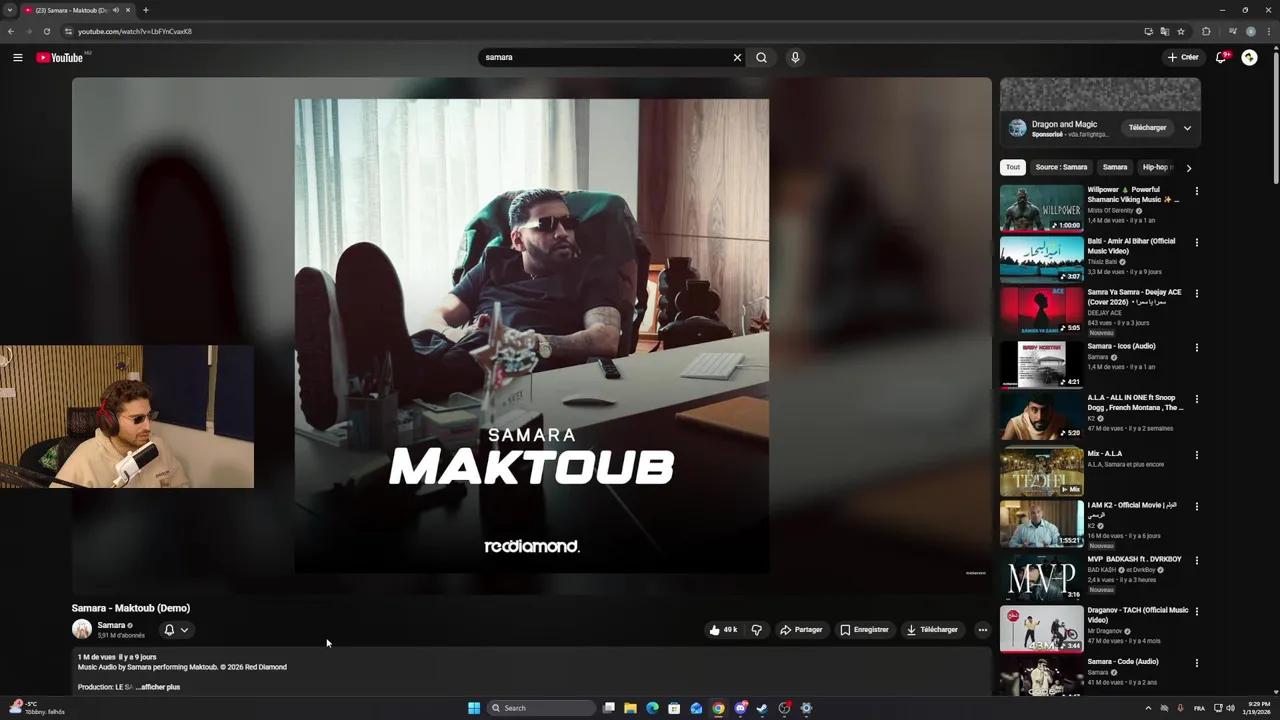Open Balti - Amir Al Bihar thumbnail

[1041, 259]
